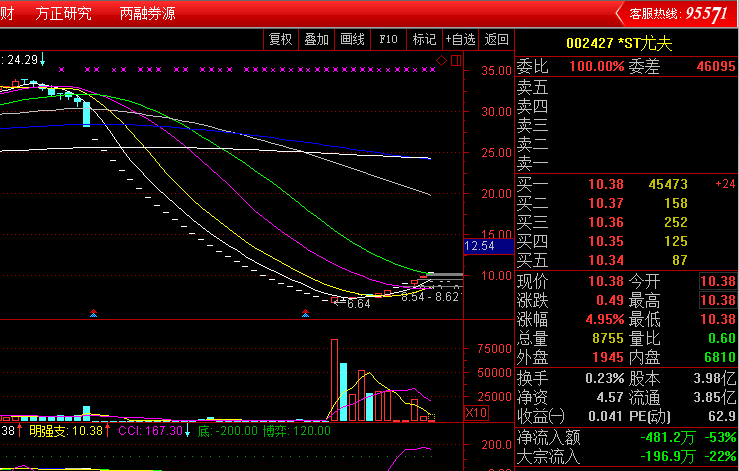
Task: Click the 总量 value 8755
Action: click(608, 339)
